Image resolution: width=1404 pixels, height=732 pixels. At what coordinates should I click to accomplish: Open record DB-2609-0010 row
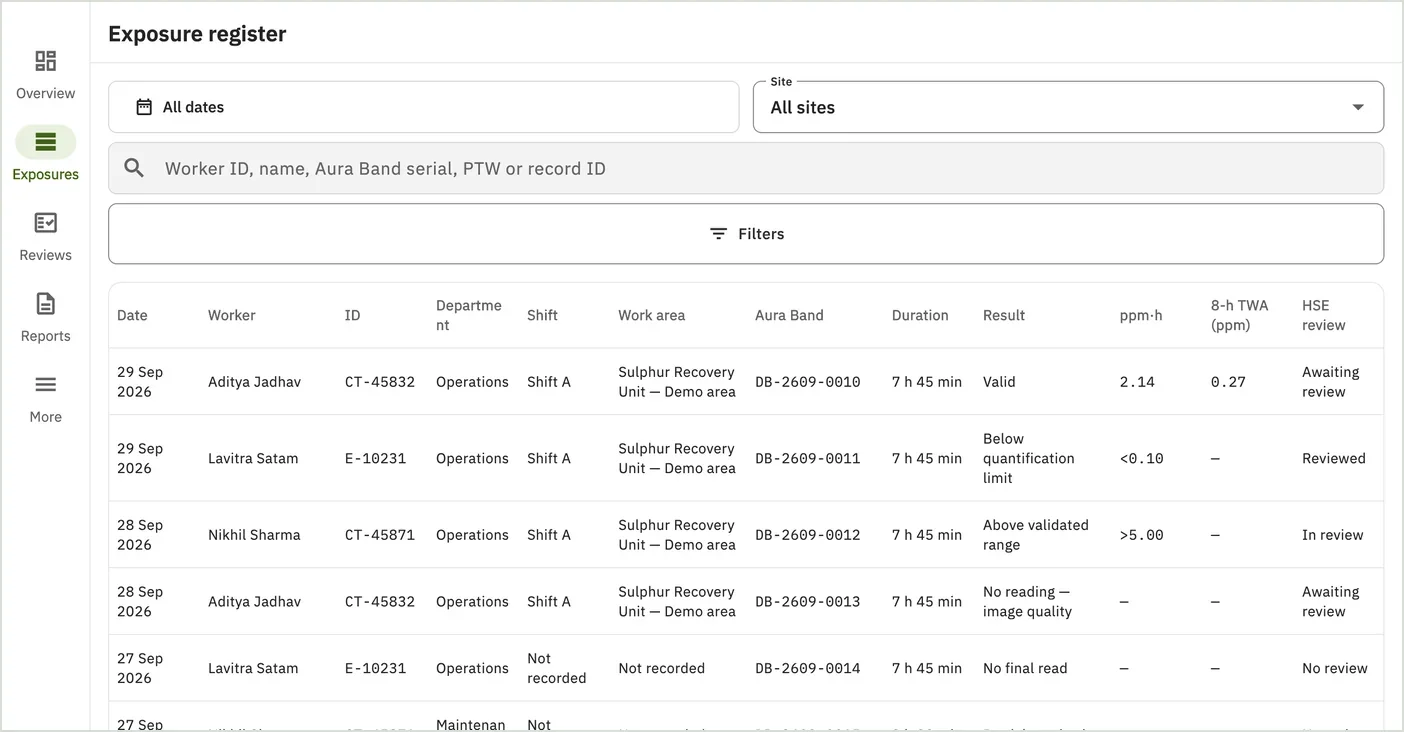click(x=746, y=382)
